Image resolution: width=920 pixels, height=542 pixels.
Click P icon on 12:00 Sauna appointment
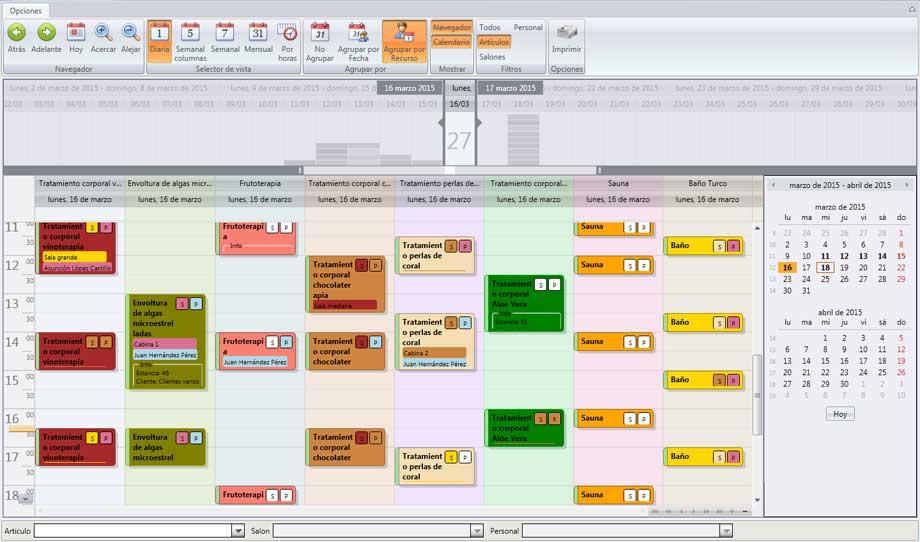[644, 266]
